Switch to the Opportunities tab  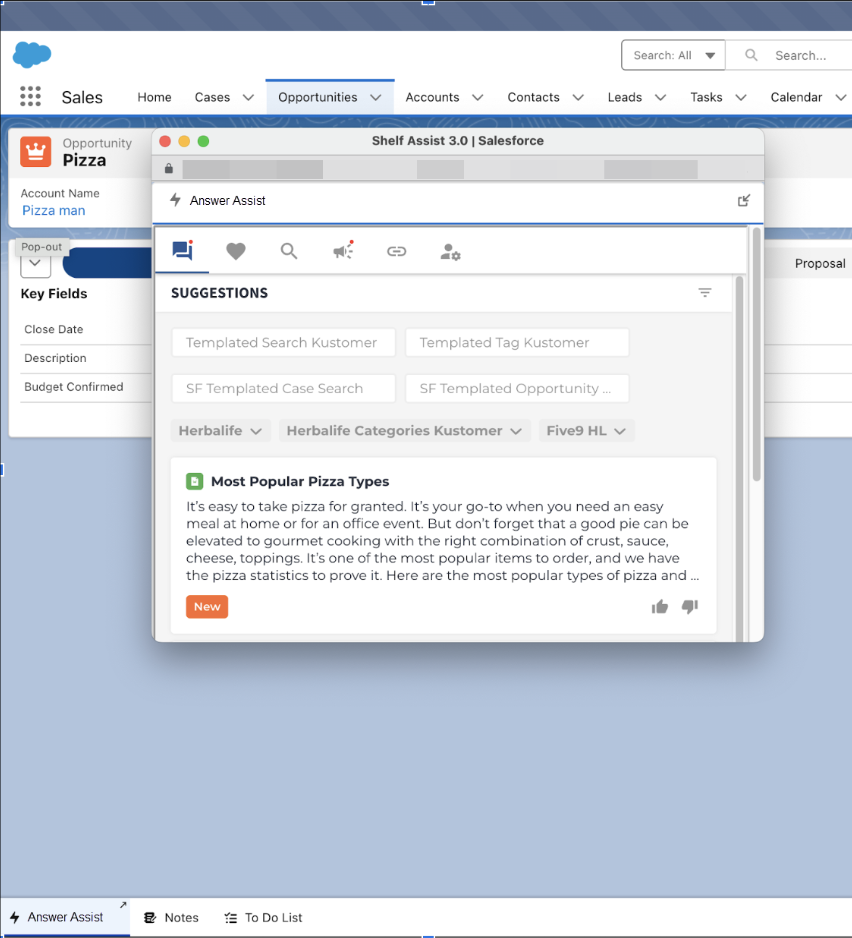[x=318, y=97]
